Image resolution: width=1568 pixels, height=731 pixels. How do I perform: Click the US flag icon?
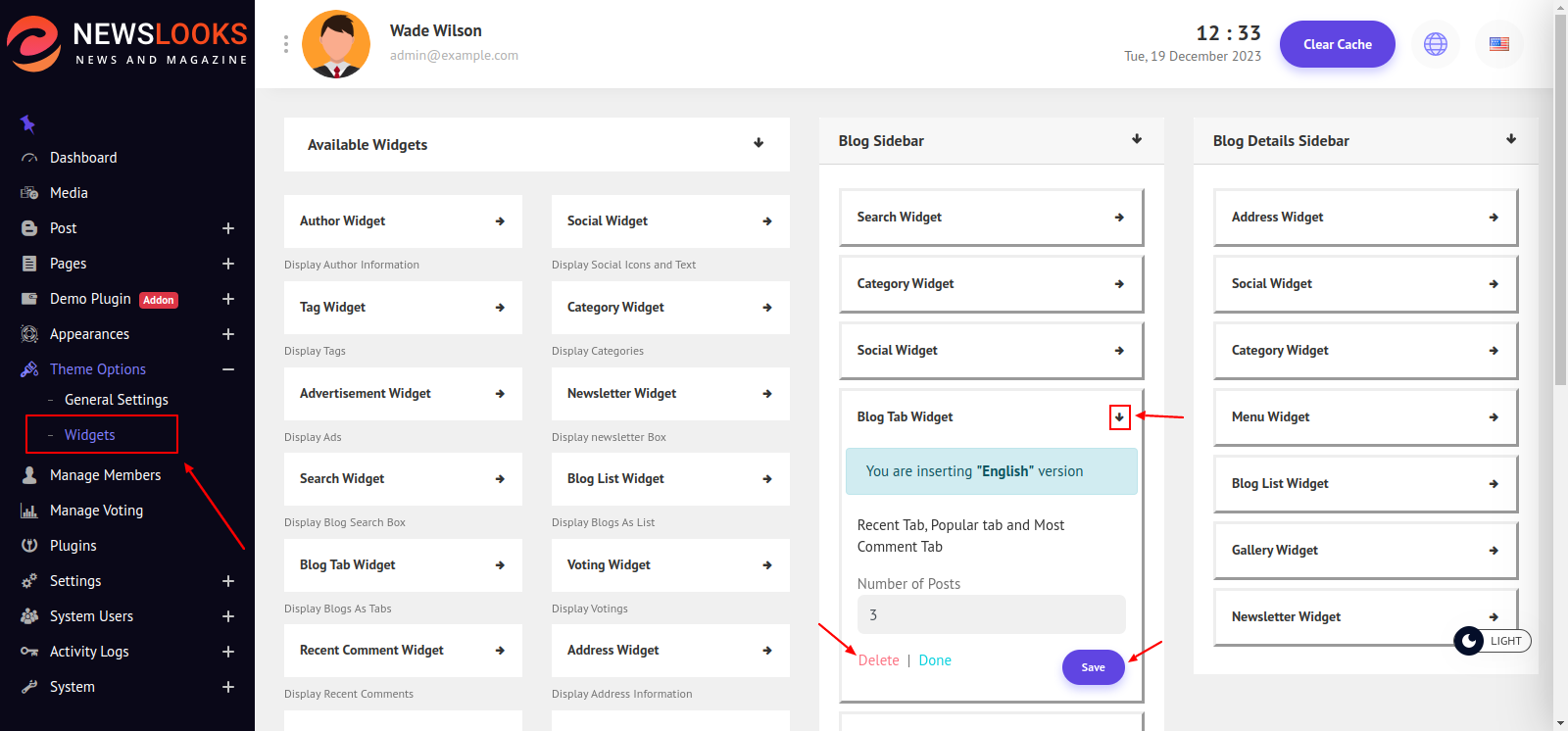[1498, 44]
